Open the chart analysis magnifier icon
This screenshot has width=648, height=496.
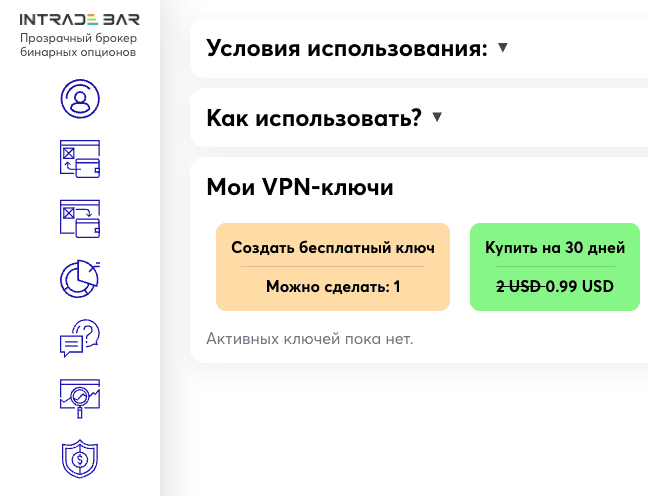[80, 398]
